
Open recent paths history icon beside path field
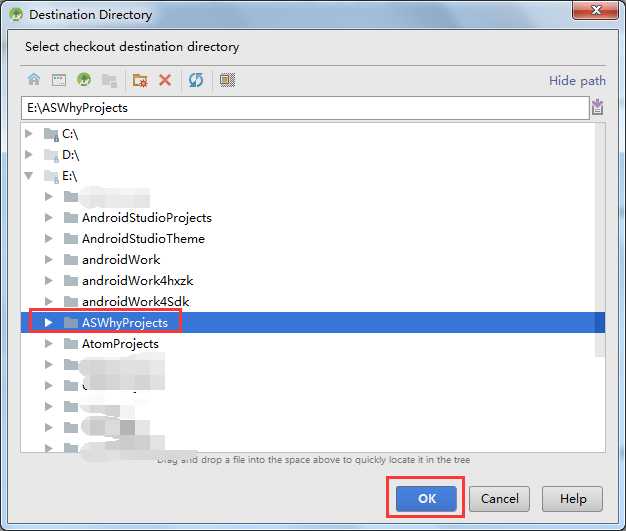(598, 107)
